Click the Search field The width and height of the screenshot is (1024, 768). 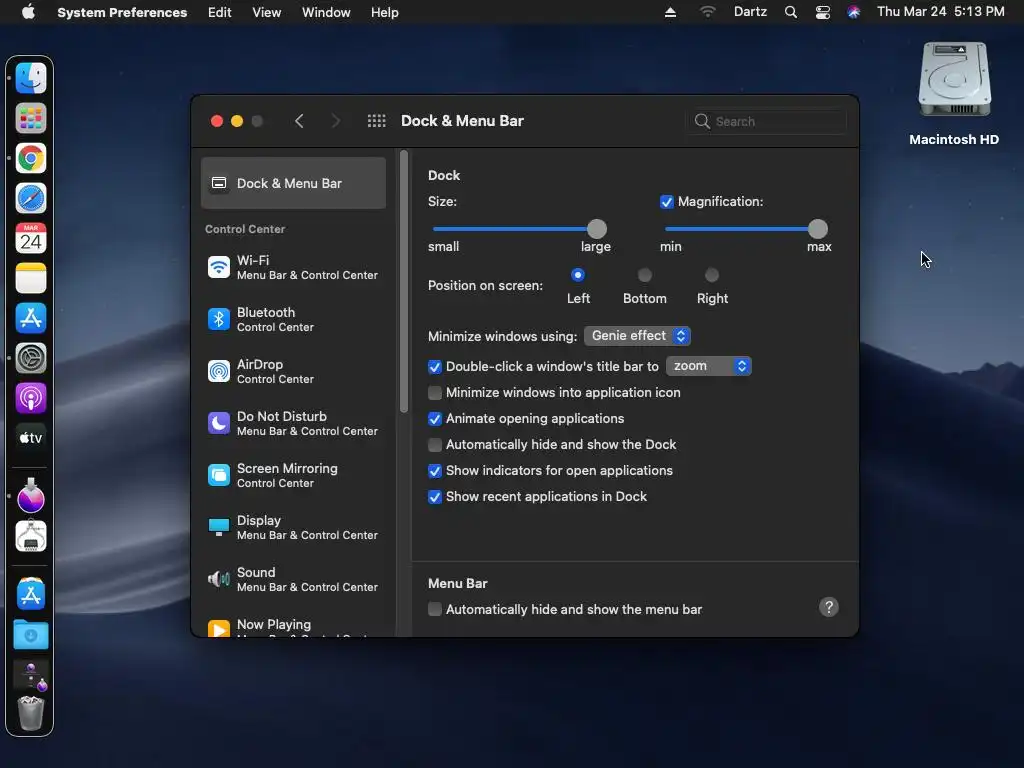coord(767,121)
